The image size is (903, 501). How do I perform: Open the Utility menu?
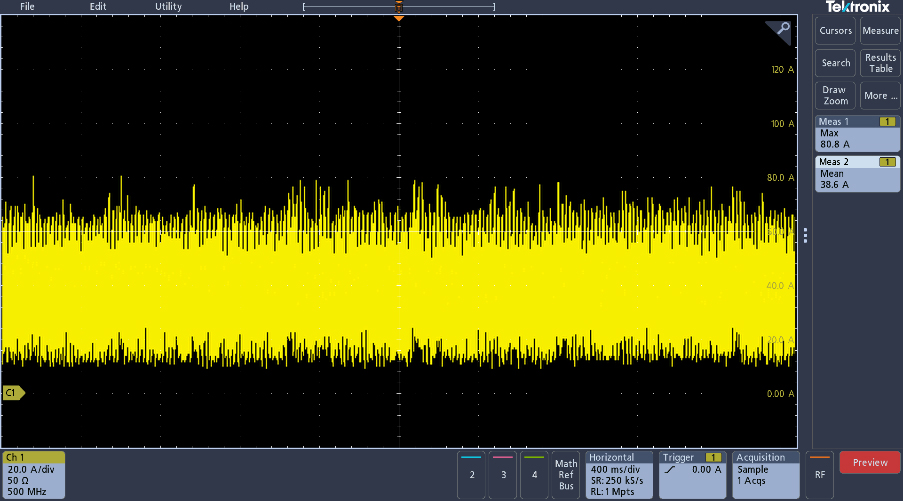tap(168, 6)
